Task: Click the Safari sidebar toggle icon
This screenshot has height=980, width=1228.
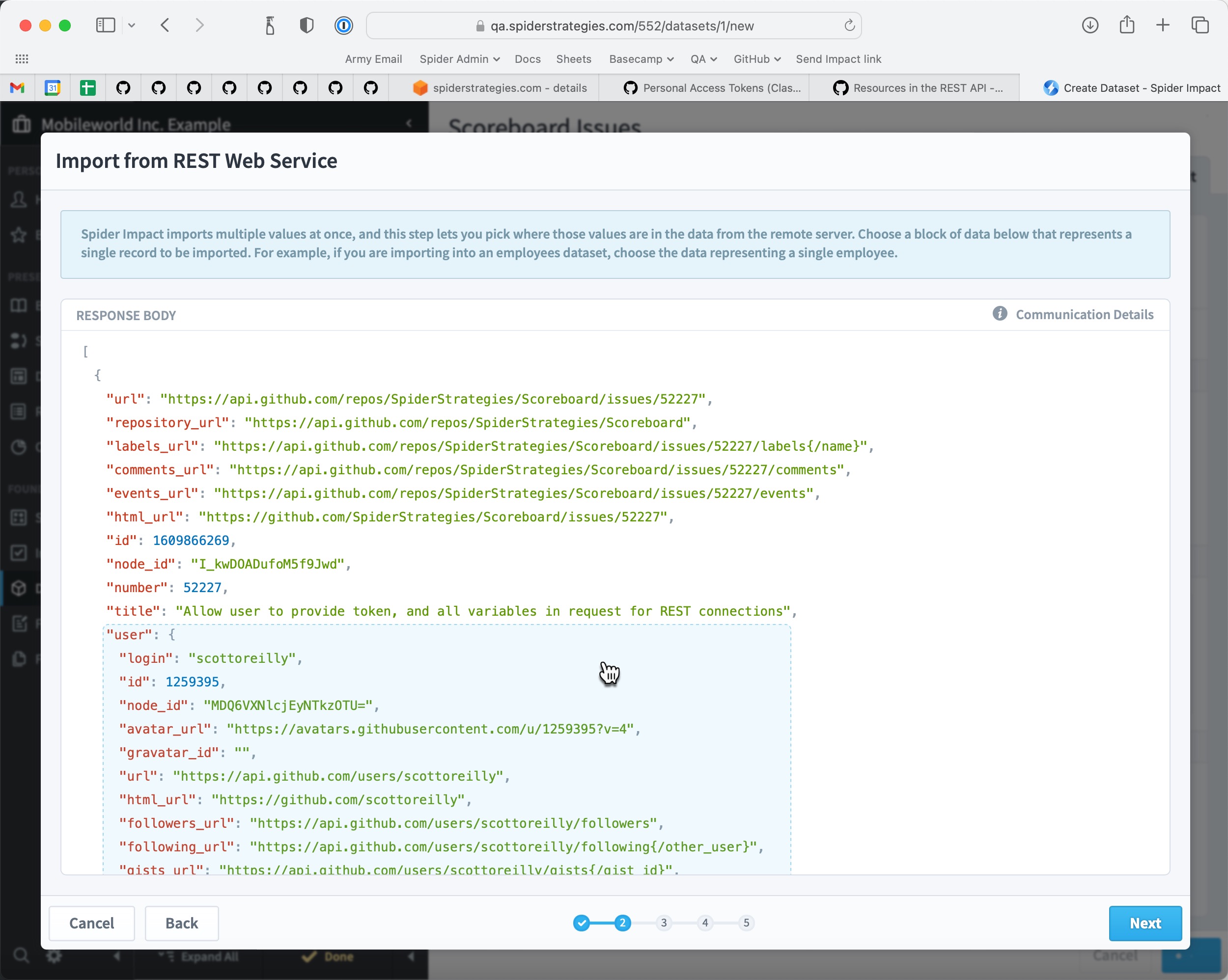Action: (106, 26)
